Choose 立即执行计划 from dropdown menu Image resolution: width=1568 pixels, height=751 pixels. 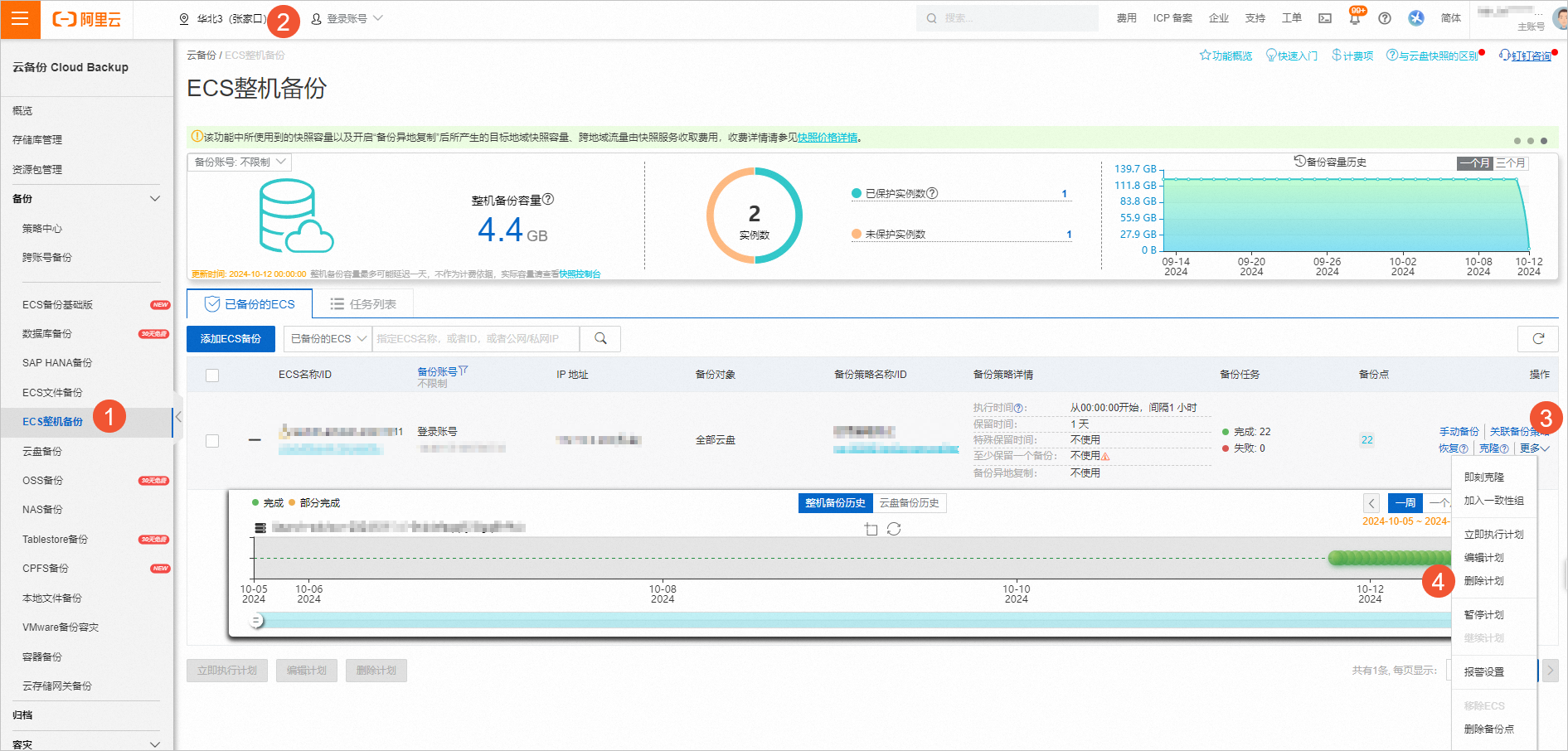1493,535
